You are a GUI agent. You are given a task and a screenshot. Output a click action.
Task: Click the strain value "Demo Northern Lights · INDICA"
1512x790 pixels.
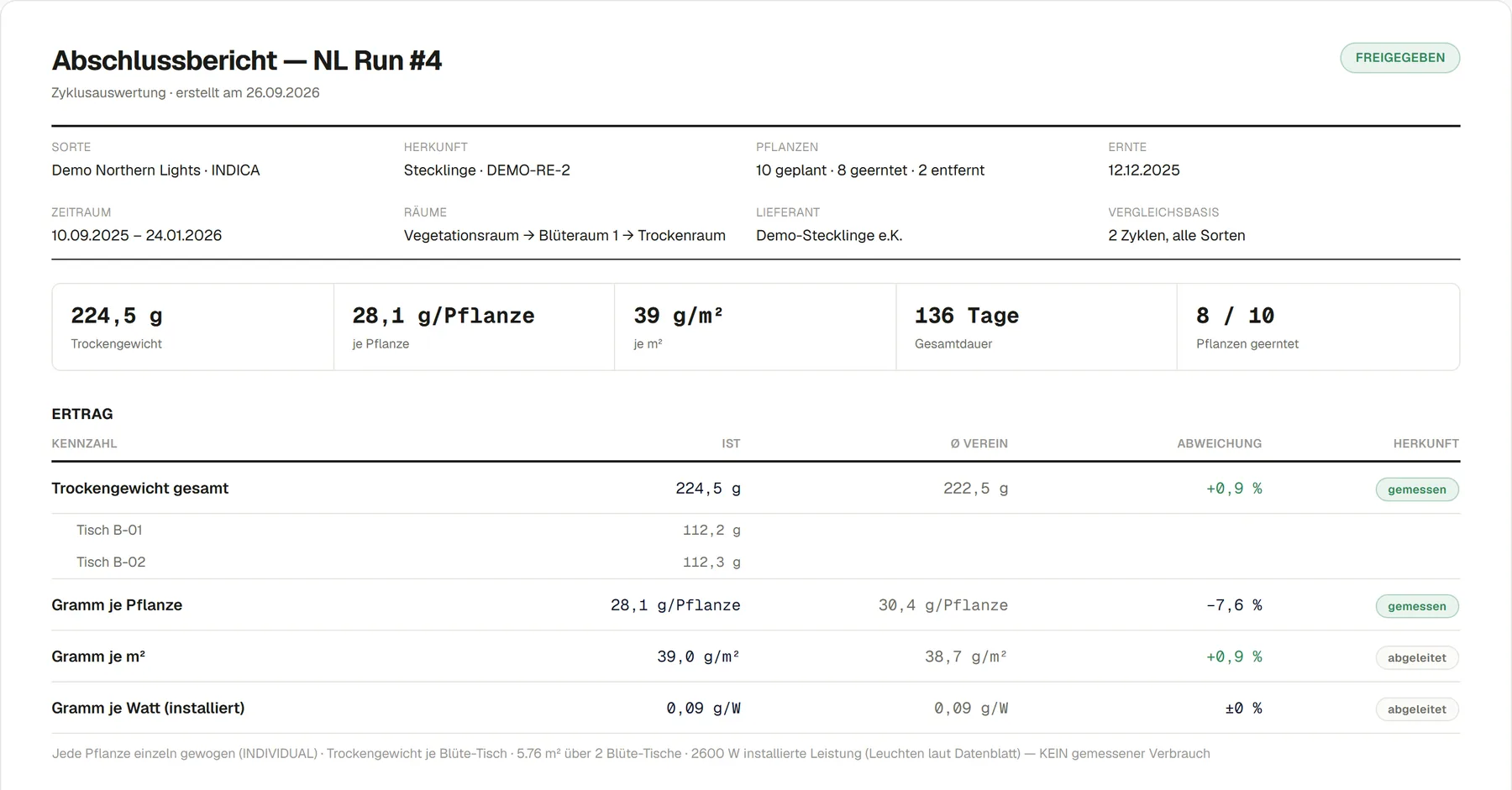pyautogui.click(x=155, y=170)
